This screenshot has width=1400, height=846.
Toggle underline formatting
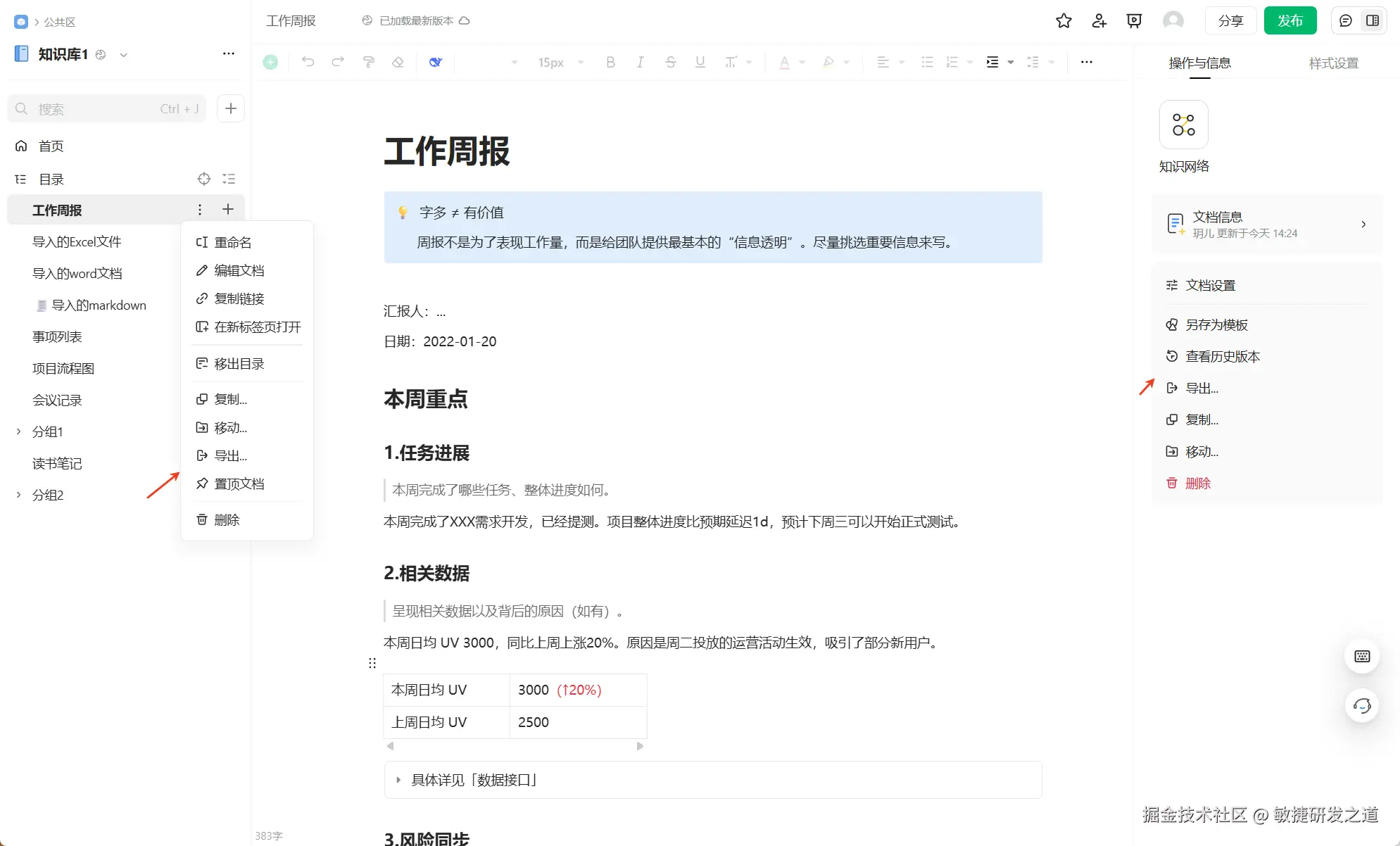click(x=700, y=62)
